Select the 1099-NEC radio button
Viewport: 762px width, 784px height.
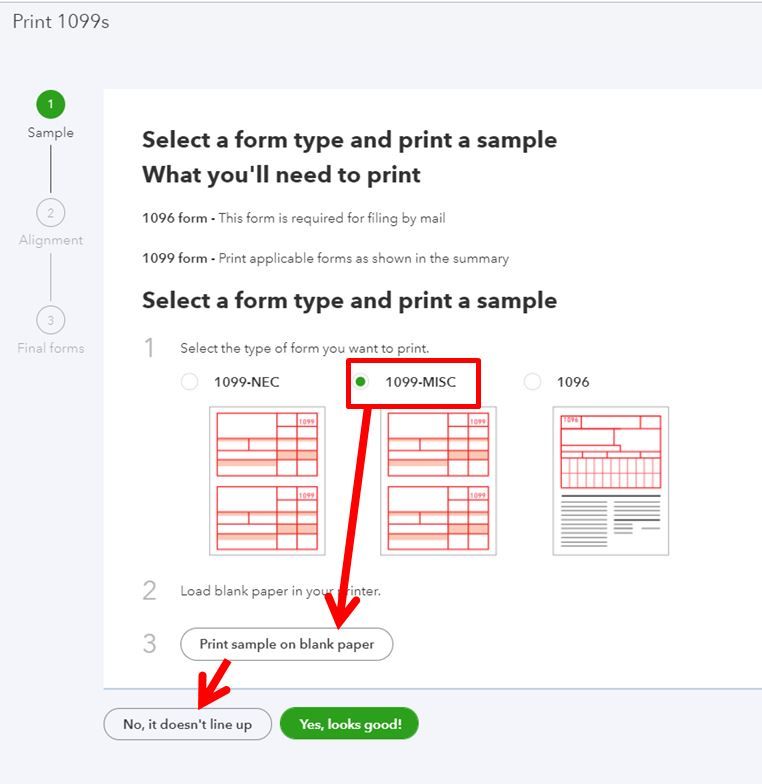[x=190, y=382]
